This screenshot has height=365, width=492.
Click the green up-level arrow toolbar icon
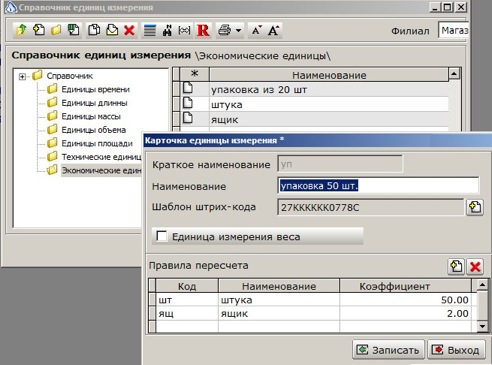pos(22,30)
